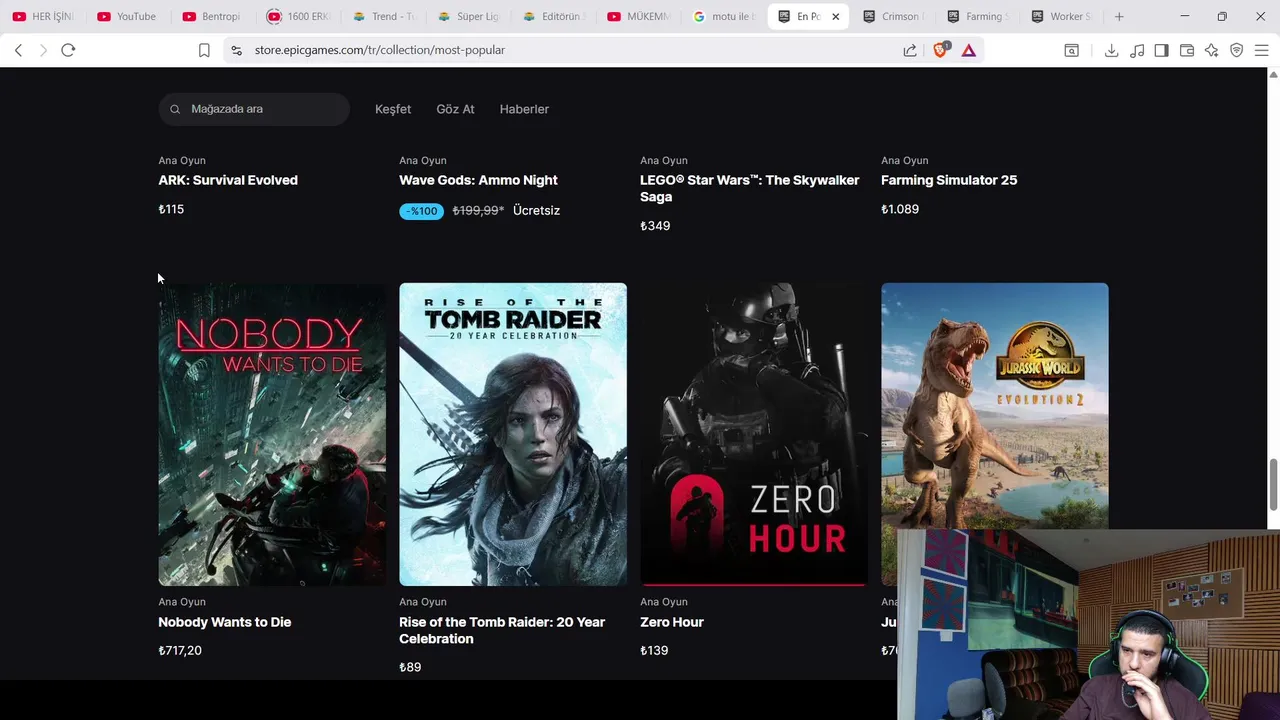
Task: Go back with the browser back arrow
Action: click(x=18, y=50)
